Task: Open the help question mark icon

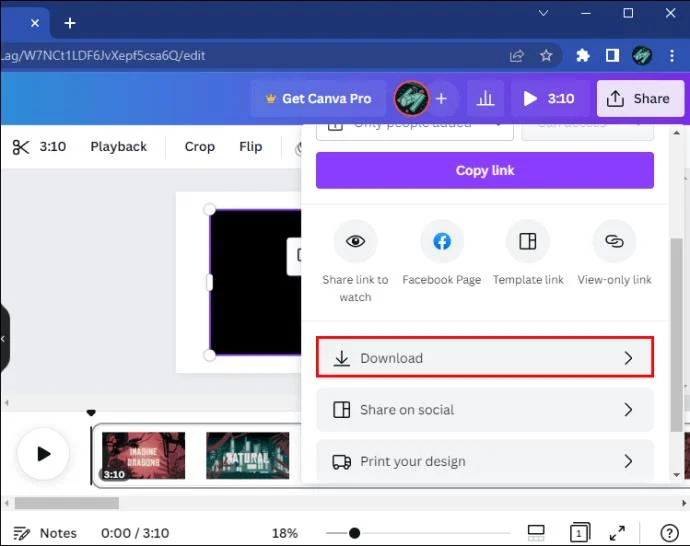Action: pyautogui.click(x=669, y=533)
